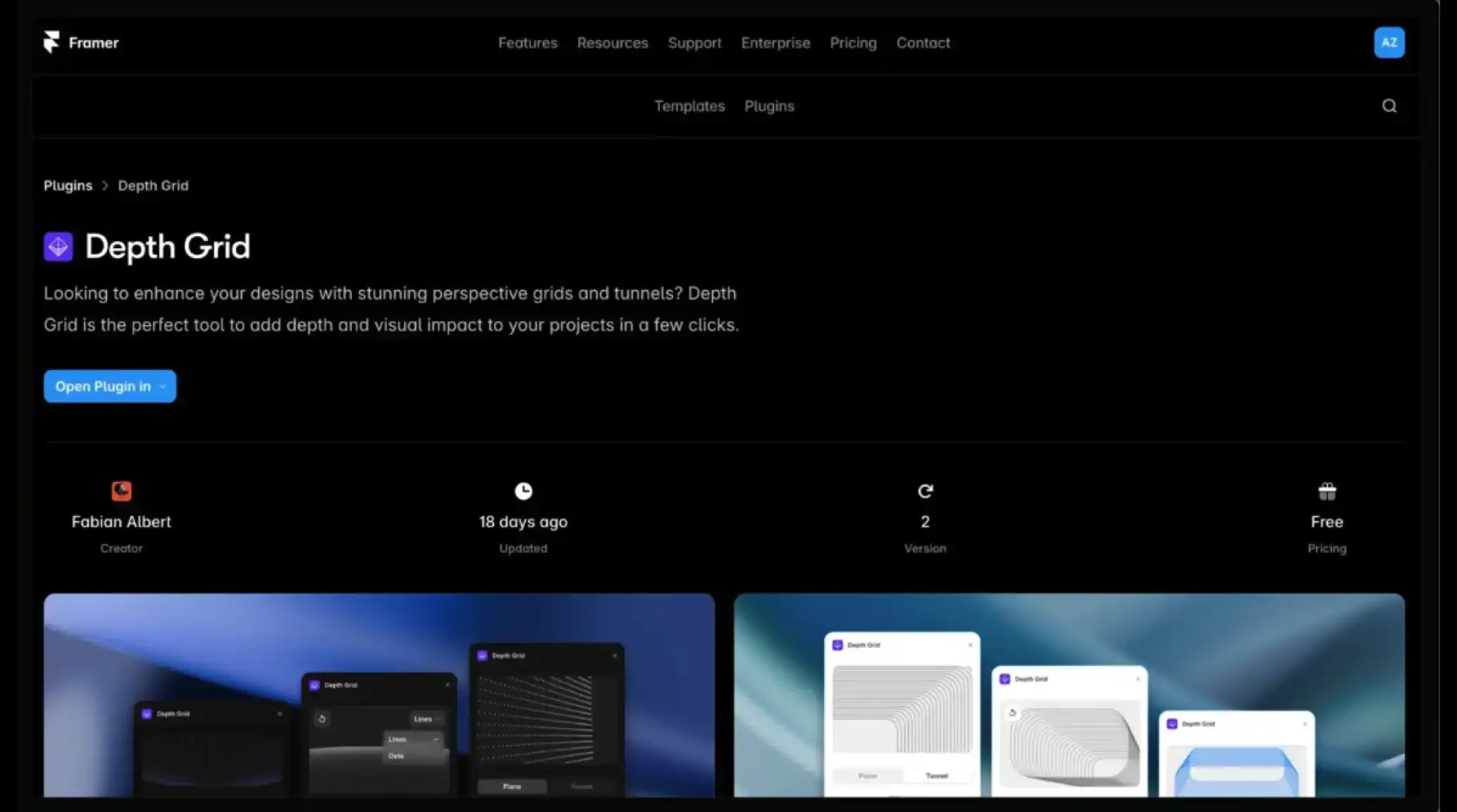Click the 'Pricing' label under Free
This screenshot has height=812, width=1457.
tap(1327, 548)
